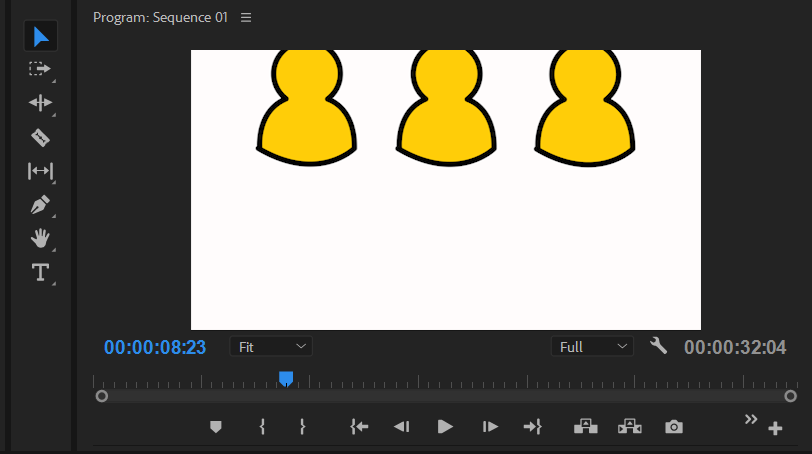Click the Export Frame camera icon
Viewport: 812px width, 454px height.
point(674,427)
